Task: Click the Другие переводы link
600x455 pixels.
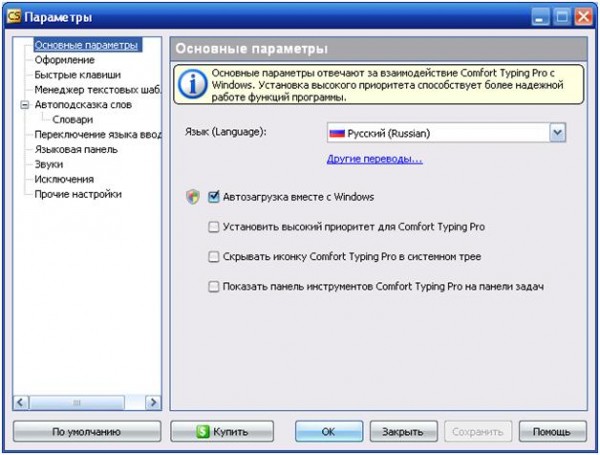Action: point(375,159)
